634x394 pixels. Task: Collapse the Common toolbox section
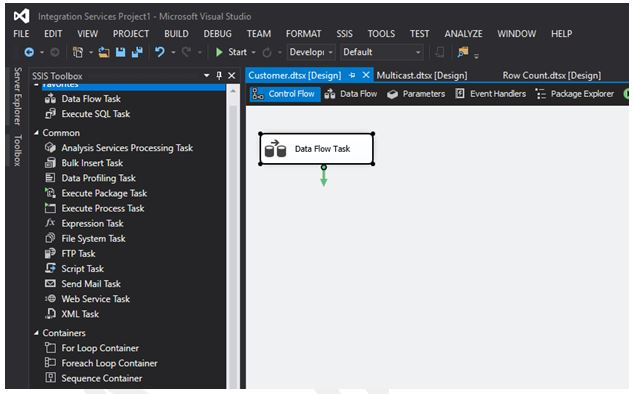(x=36, y=133)
